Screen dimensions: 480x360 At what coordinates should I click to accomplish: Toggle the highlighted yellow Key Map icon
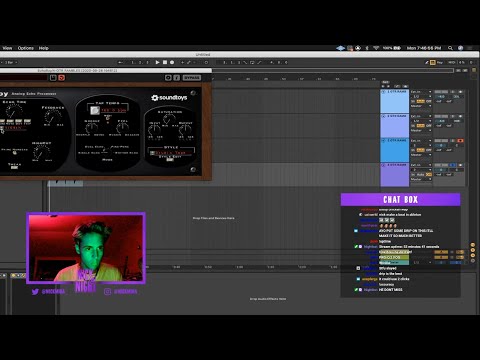pos(433,62)
